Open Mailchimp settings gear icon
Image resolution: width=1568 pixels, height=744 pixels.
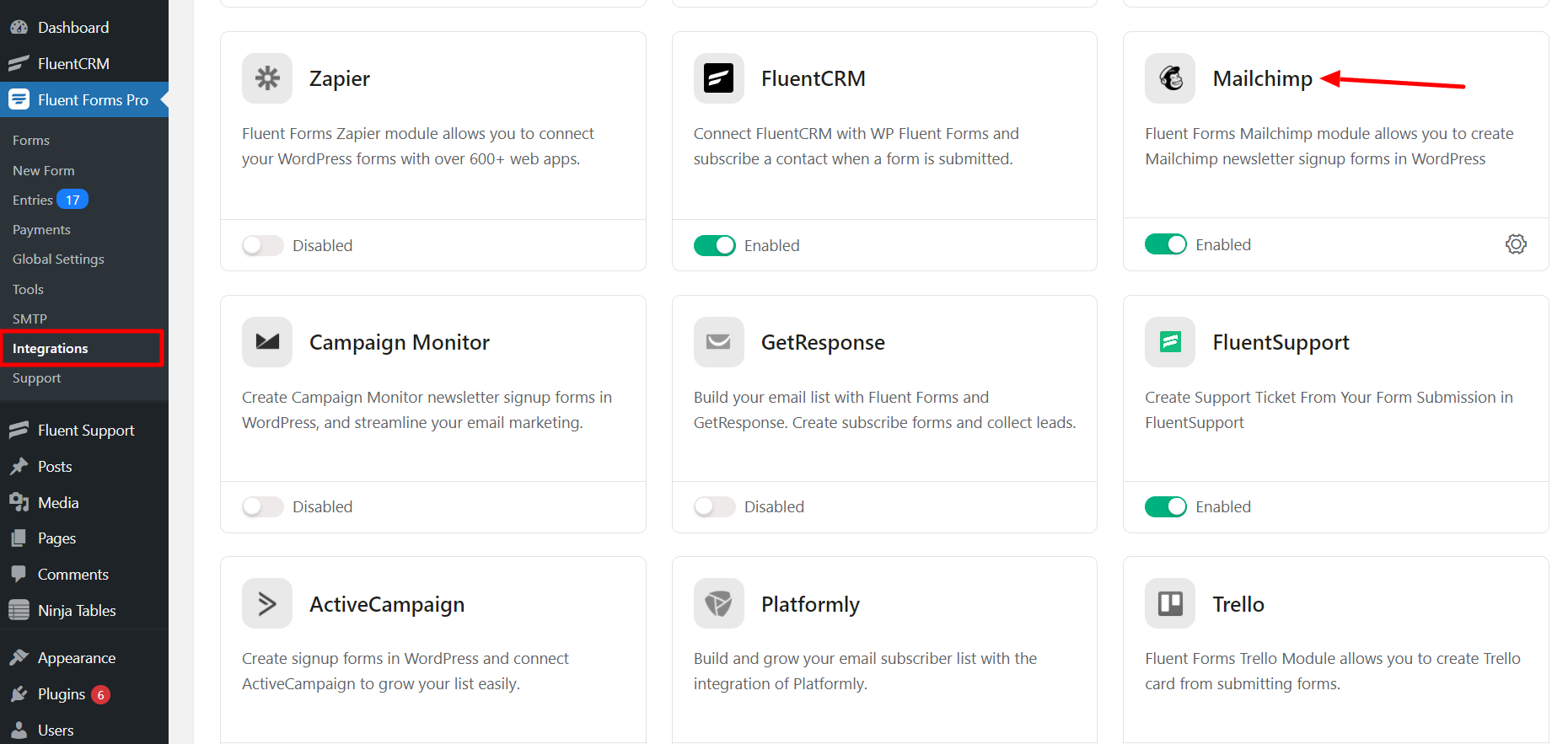click(x=1516, y=244)
